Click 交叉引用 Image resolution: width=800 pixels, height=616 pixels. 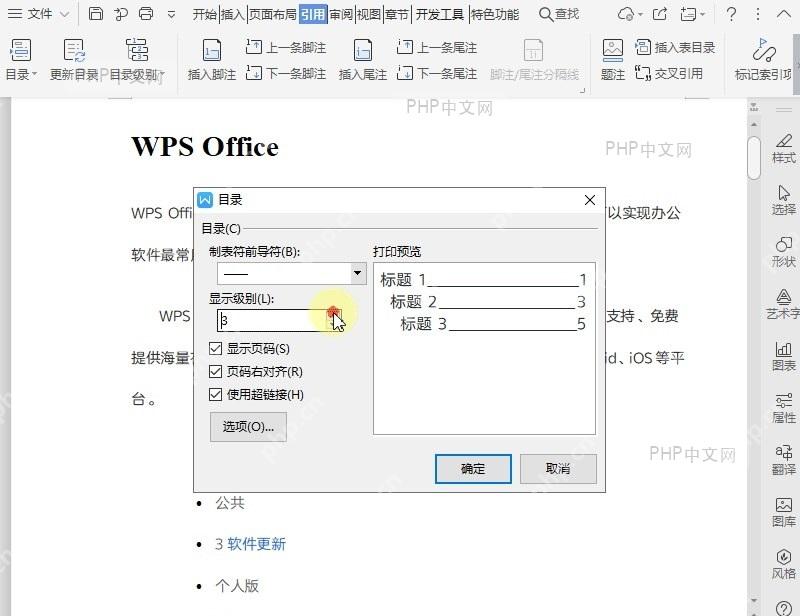(669, 73)
